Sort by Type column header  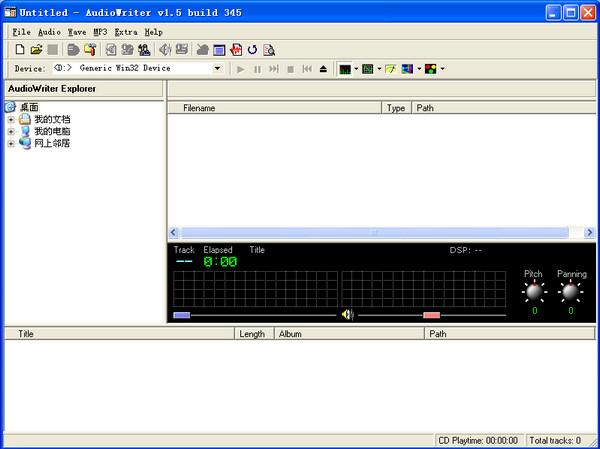(x=396, y=108)
